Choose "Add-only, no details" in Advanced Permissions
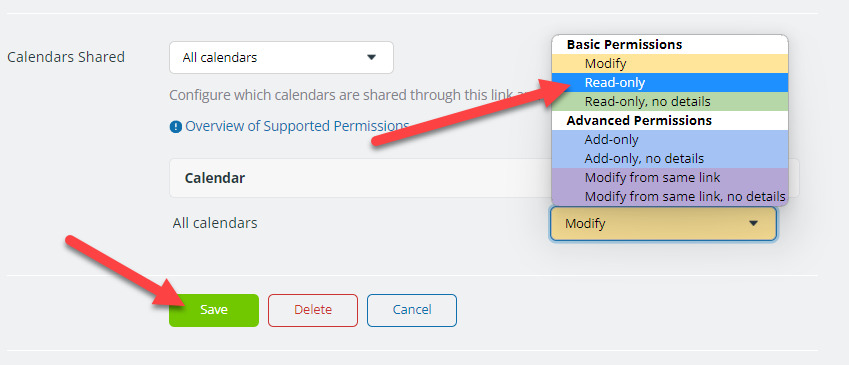 click(x=670, y=159)
